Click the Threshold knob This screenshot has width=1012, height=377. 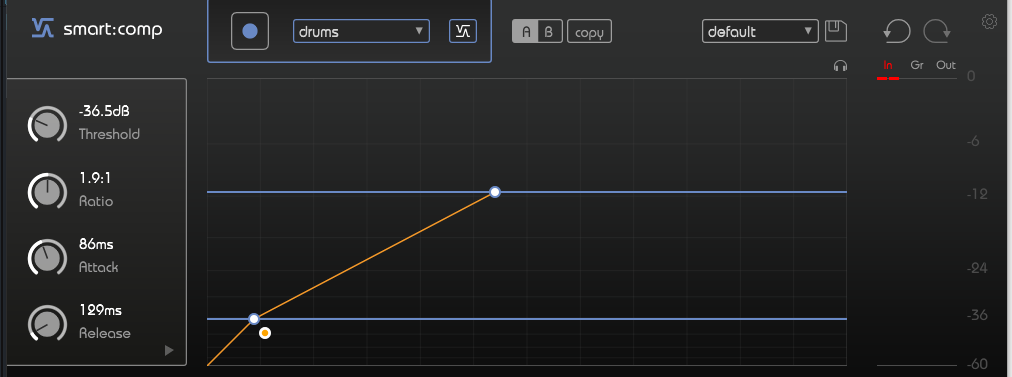pyautogui.click(x=47, y=125)
